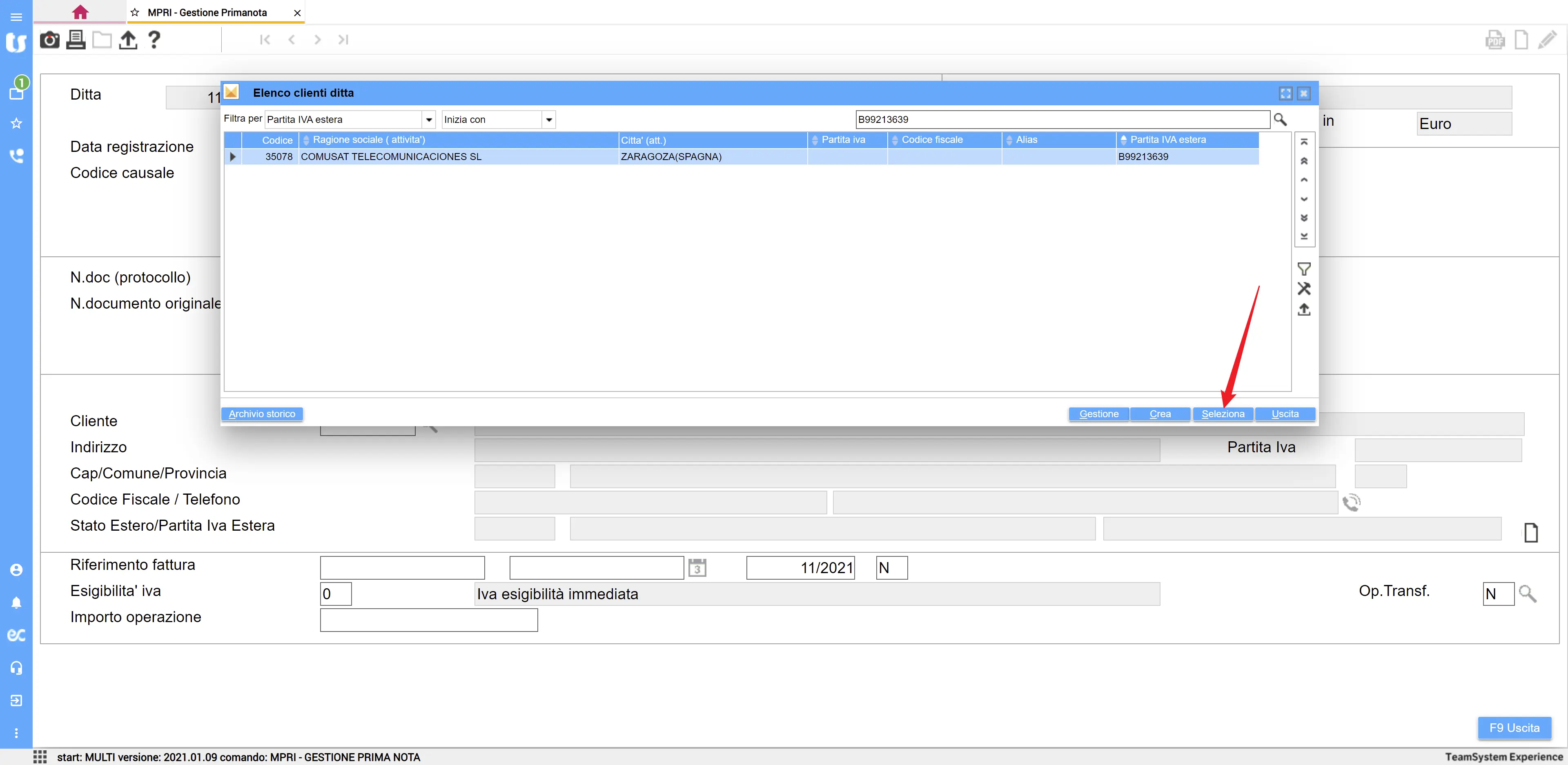Open the Home tab
Screen dimensions: 1568x765
(80, 12)
